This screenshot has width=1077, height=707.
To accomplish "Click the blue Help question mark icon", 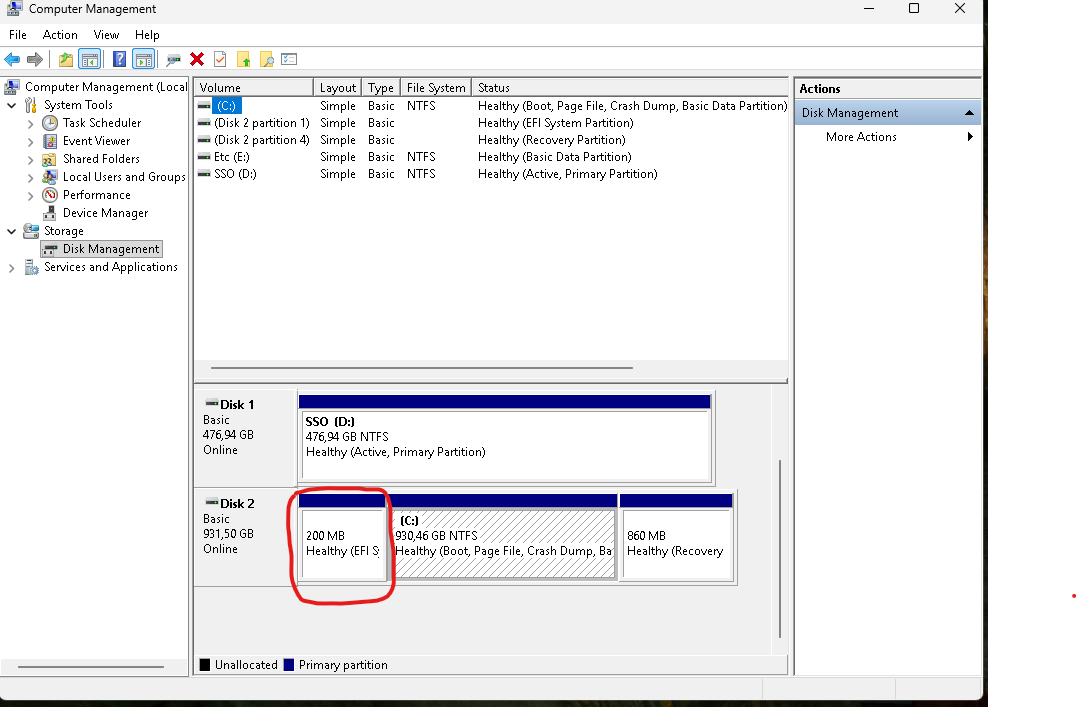I will pos(120,60).
